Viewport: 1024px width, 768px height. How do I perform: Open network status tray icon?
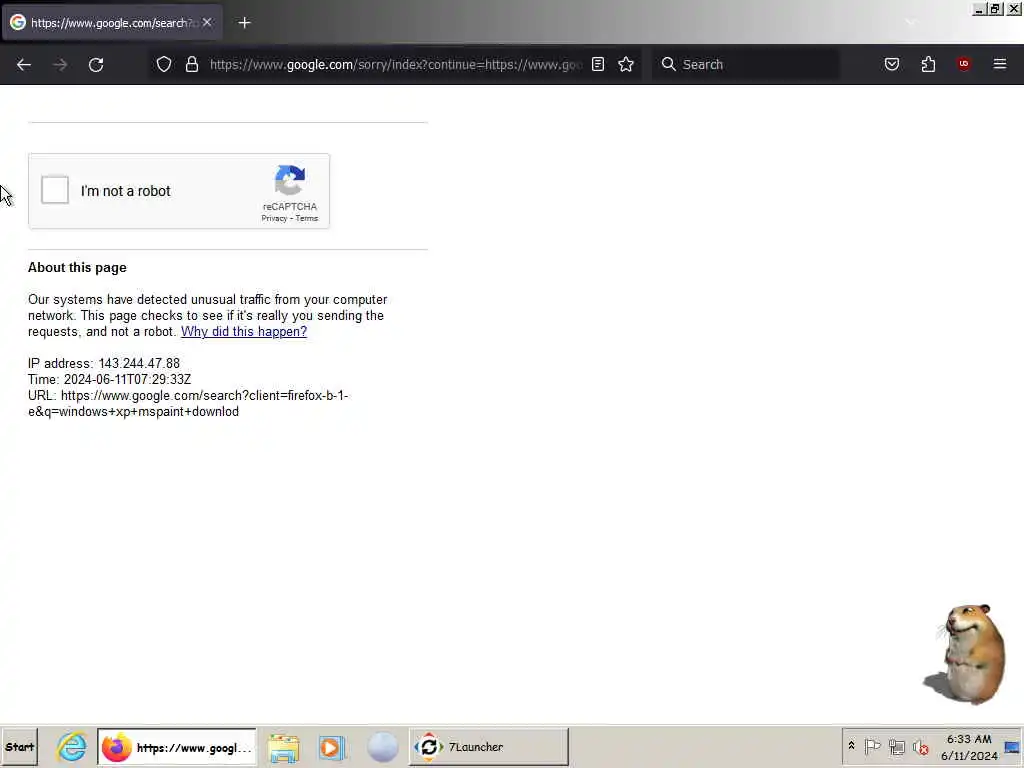click(897, 746)
